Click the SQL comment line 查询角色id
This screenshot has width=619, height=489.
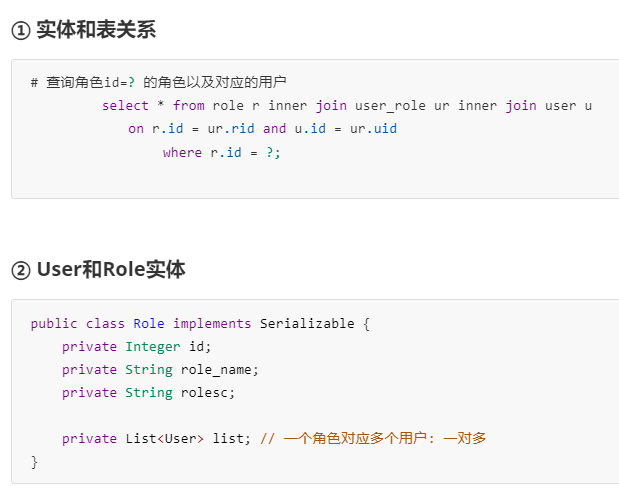(x=158, y=82)
